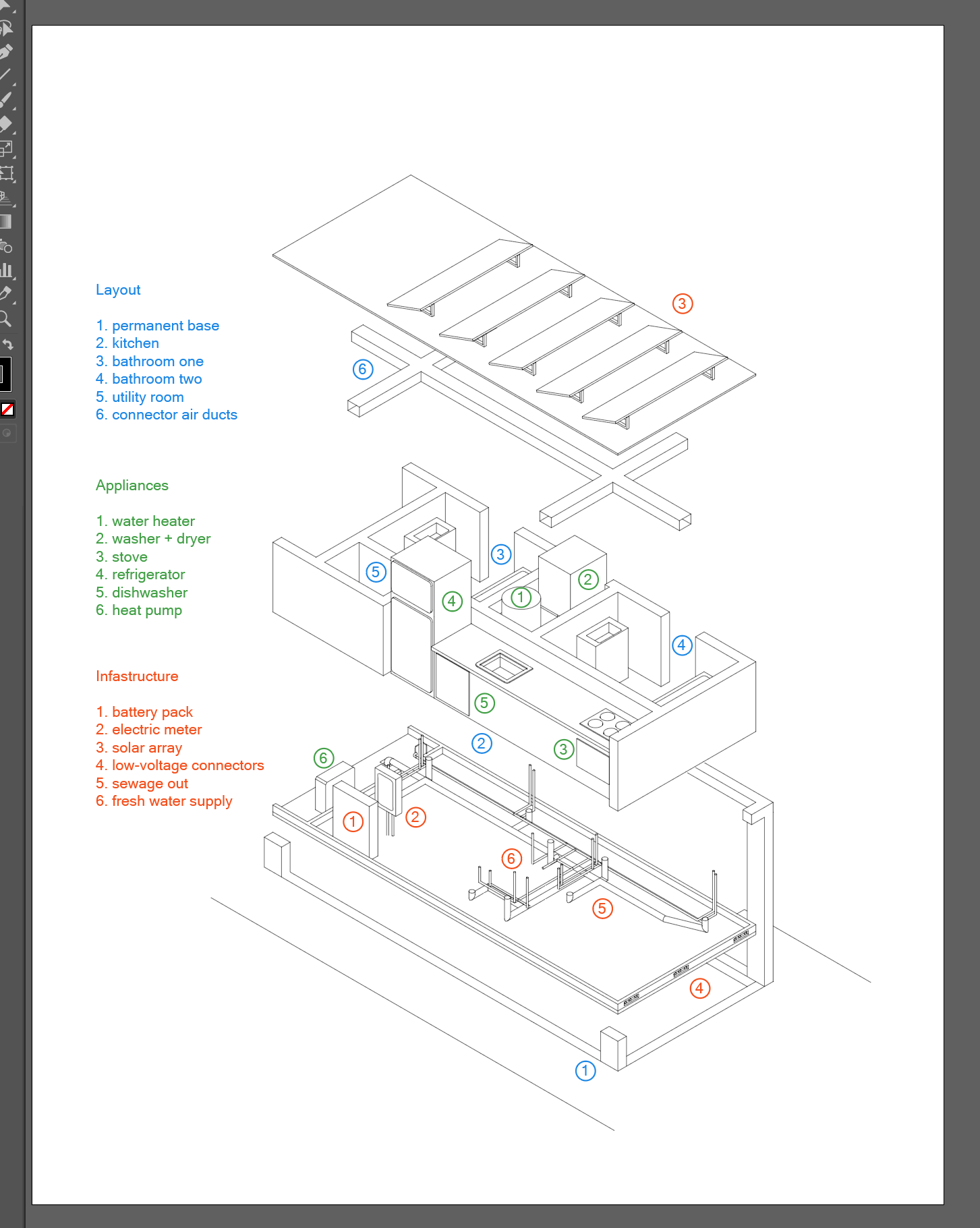Select the Direct Selection arrow tool
The width and height of the screenshot is (980, 1228).
5,5
